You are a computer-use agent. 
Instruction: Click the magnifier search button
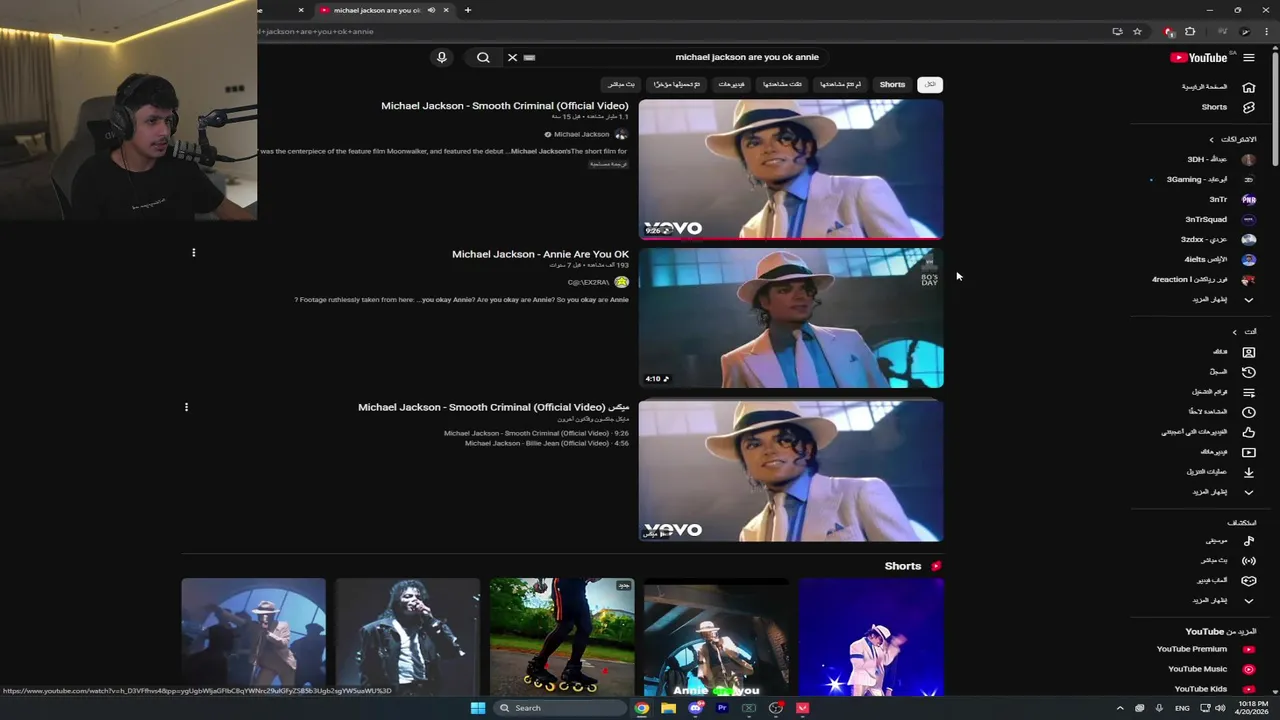[x=483, y=57]
